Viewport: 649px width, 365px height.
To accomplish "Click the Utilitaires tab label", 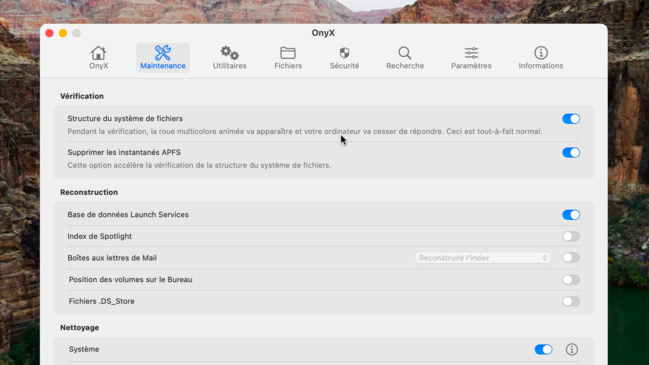I will (x=229, y=66).
